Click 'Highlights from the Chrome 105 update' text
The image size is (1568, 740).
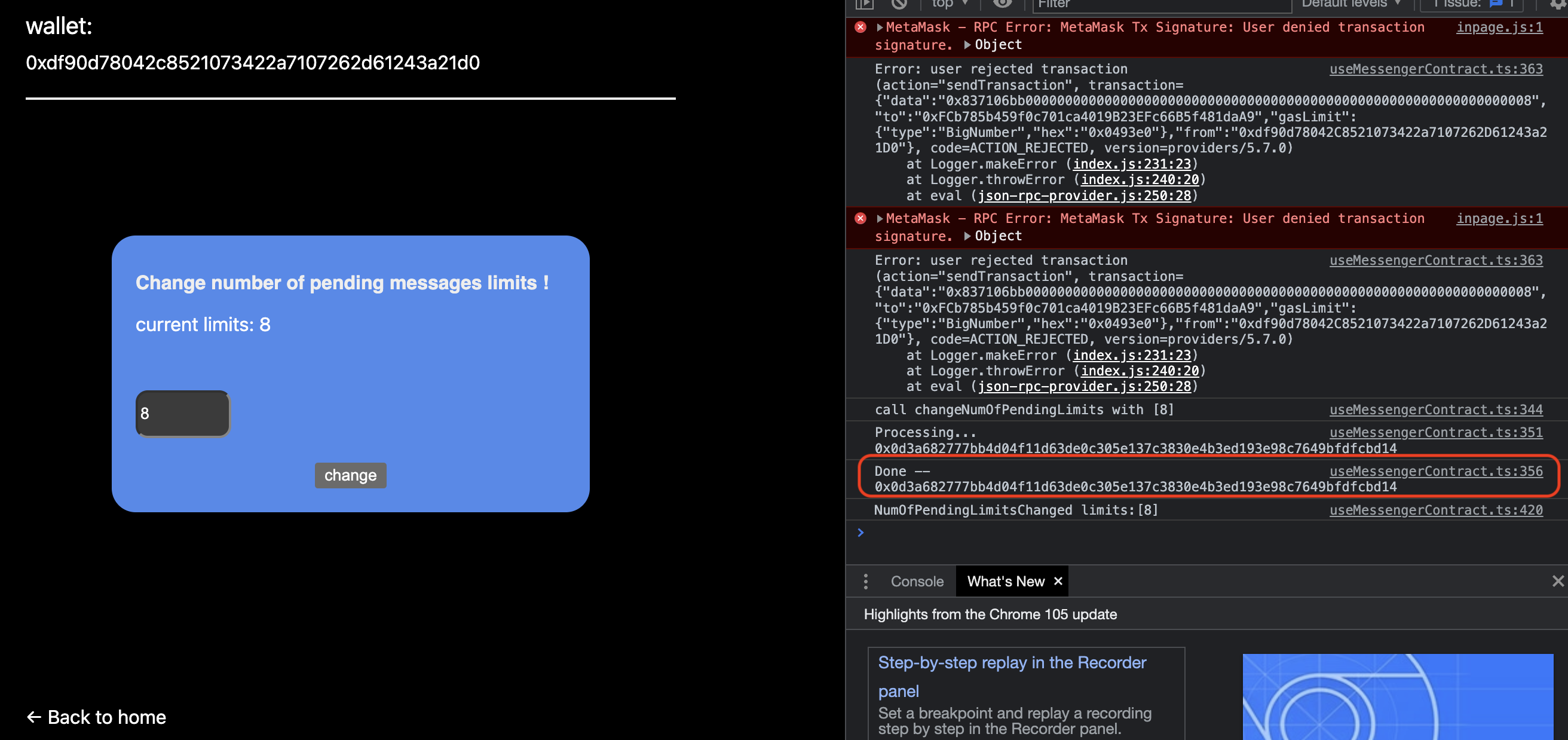coord(990,614)
